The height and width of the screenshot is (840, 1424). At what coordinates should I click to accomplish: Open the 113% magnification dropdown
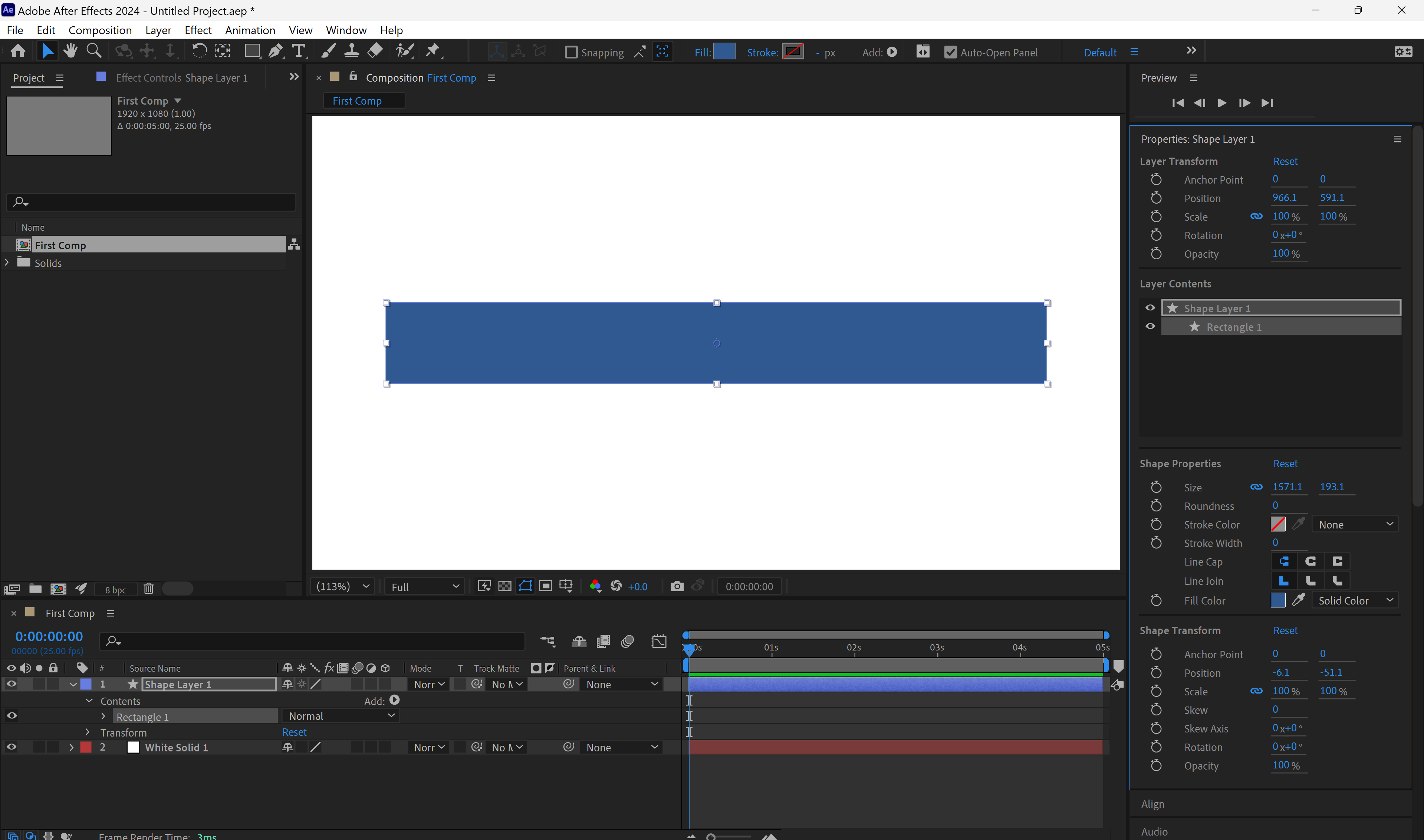point(342,586)
